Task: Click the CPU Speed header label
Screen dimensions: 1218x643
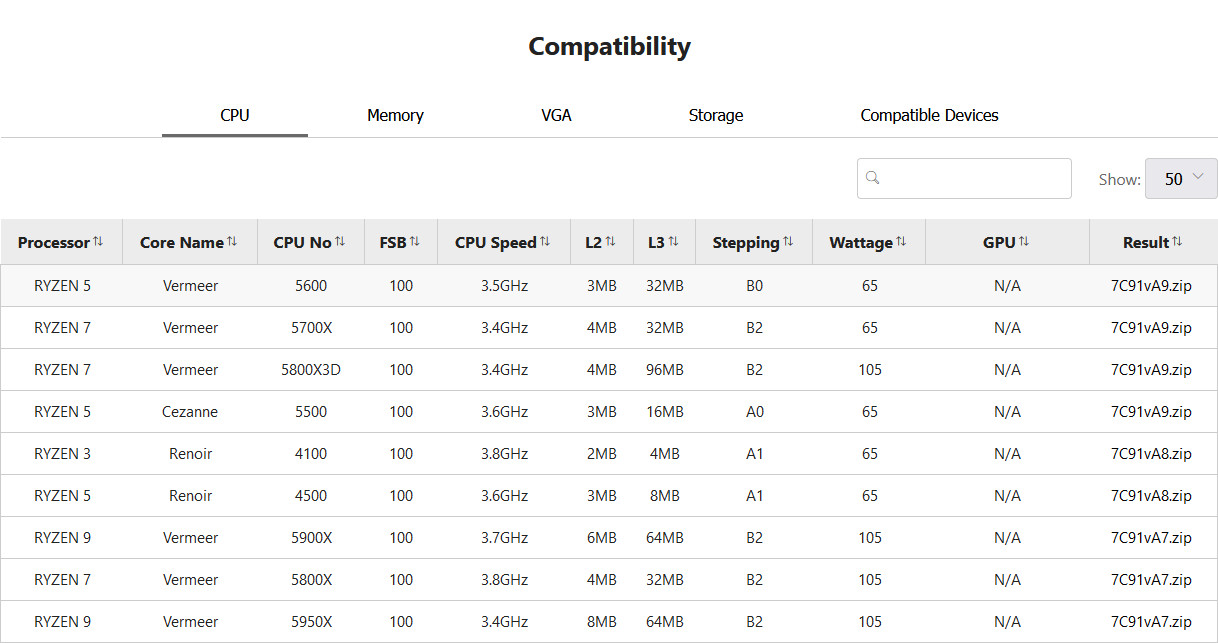Action: (x=496, y=242)
